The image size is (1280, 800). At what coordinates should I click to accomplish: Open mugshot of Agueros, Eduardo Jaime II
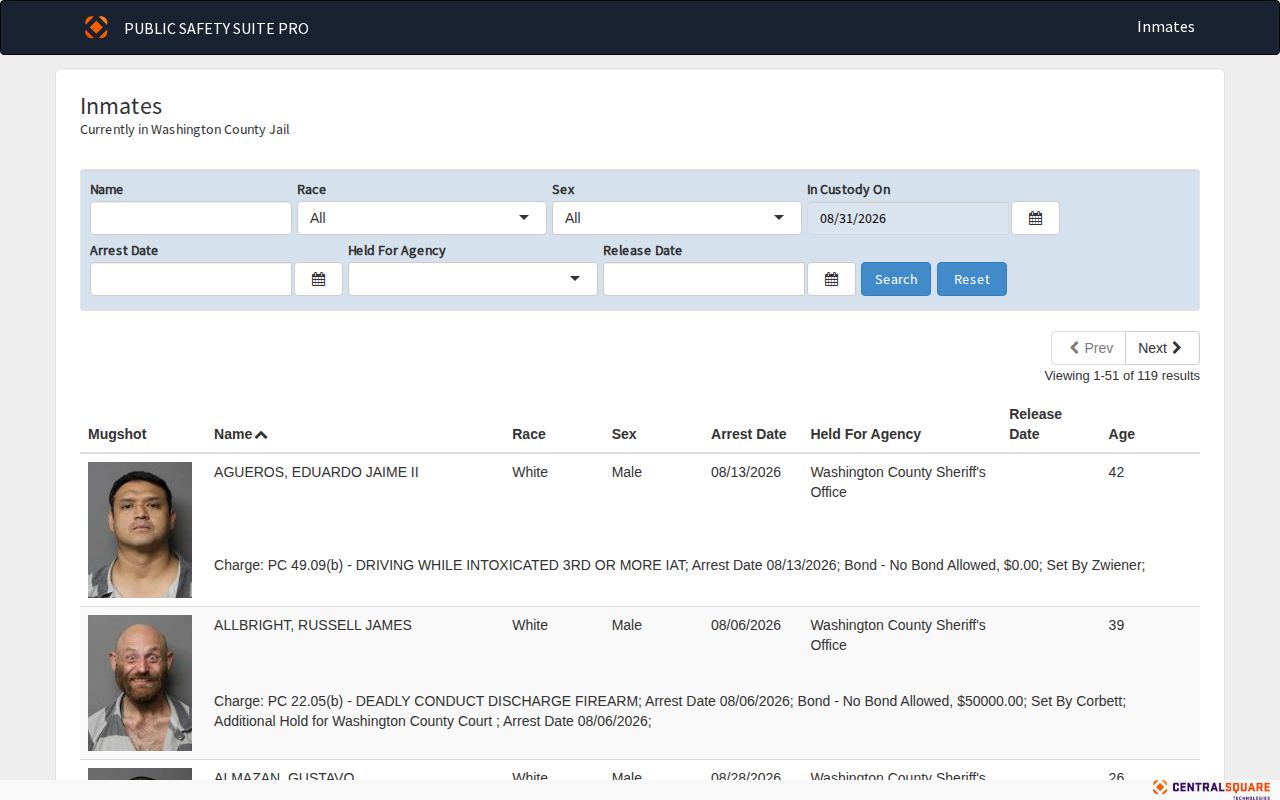(x=140, y=530)
